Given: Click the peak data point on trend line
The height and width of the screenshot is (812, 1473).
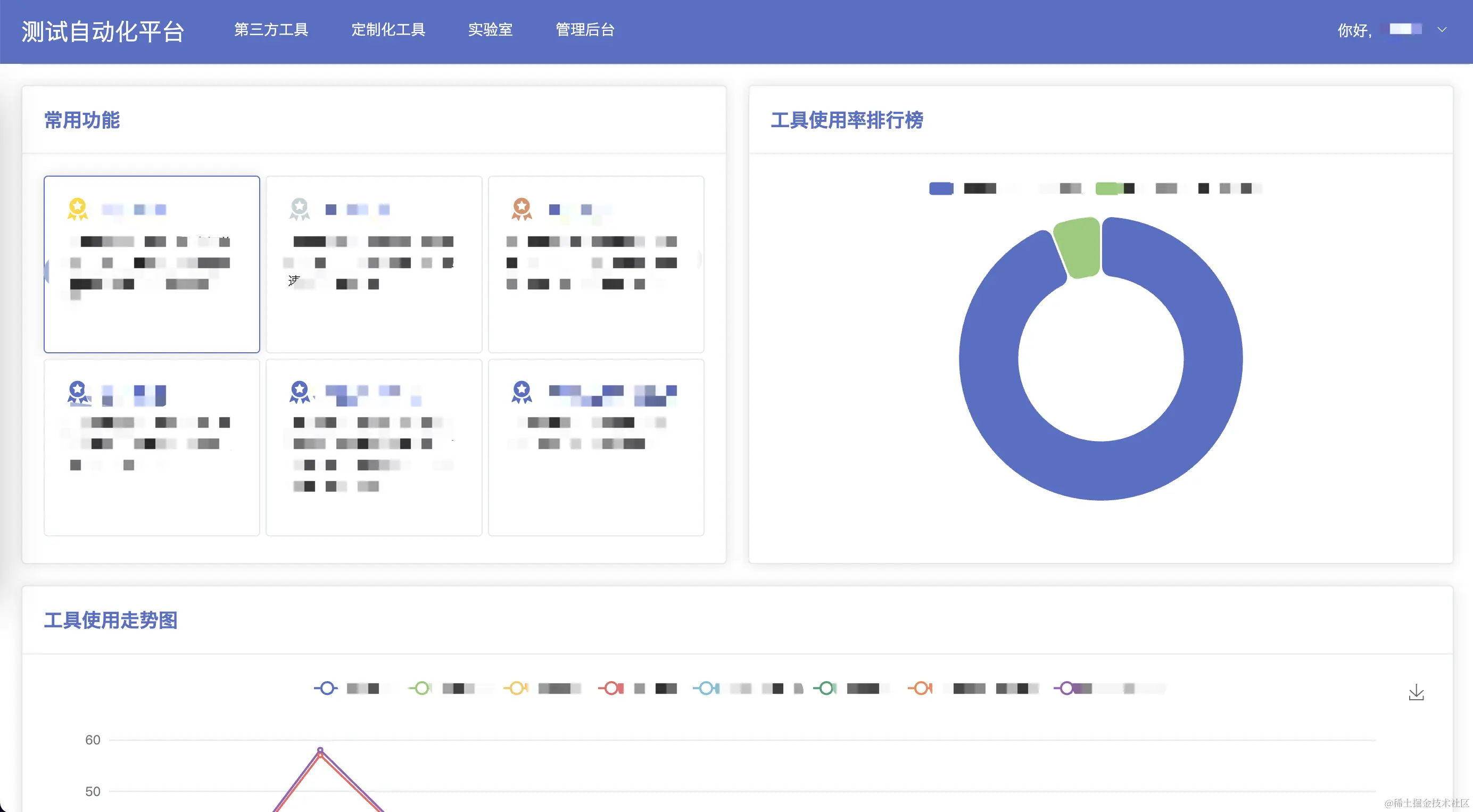Looking at the screenshot, I should (320, 750).
